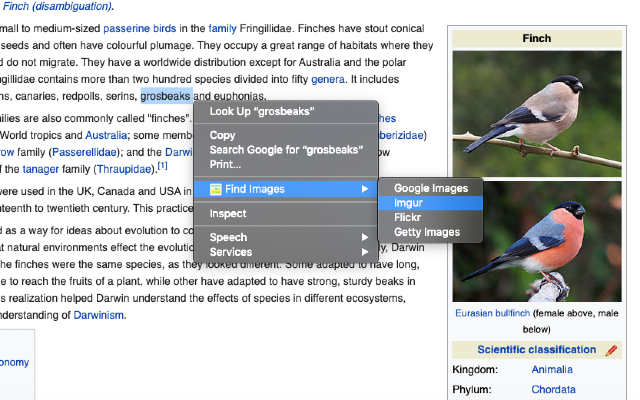This screenshot has width=640, height=400.
Task: Choose Copy from the context menu
Action: [x=223, y=135]
